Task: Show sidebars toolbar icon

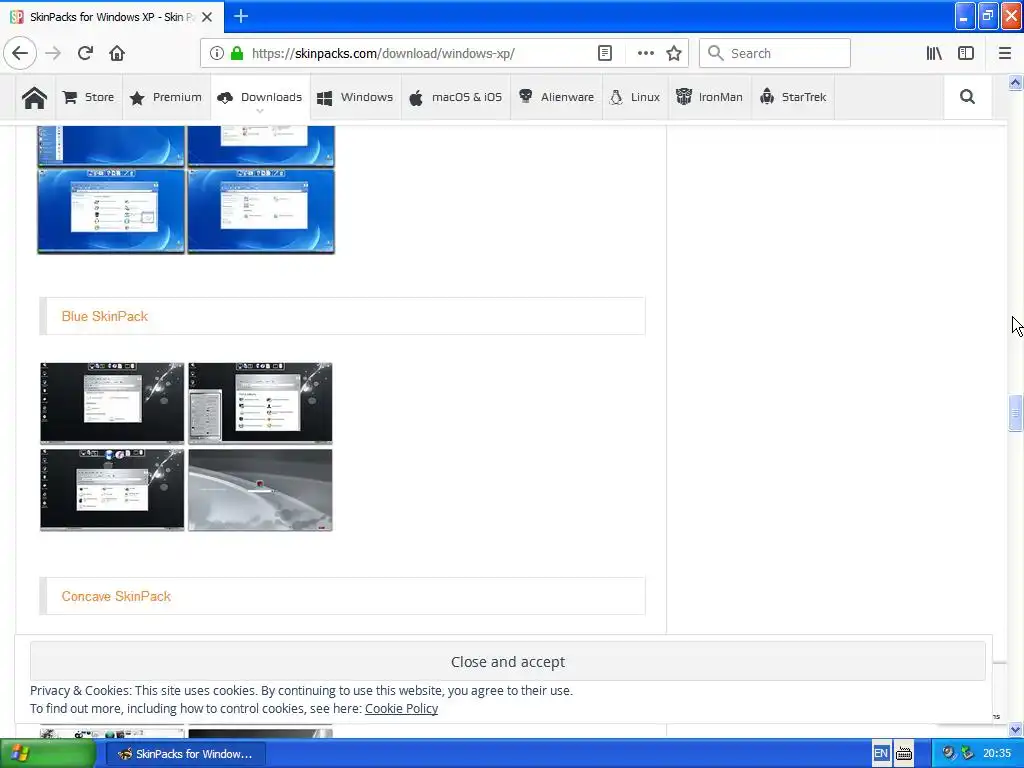Action: [966, 53]
